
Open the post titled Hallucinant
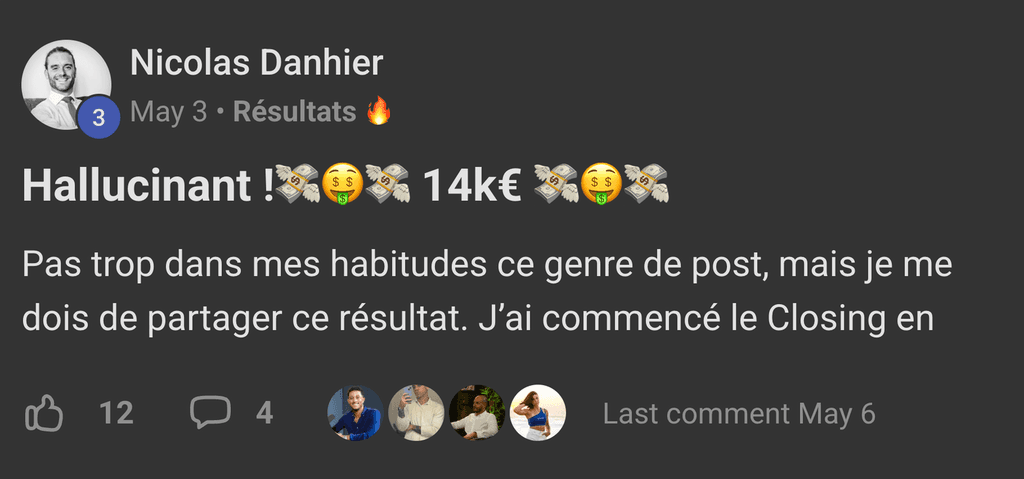point(345,185)
